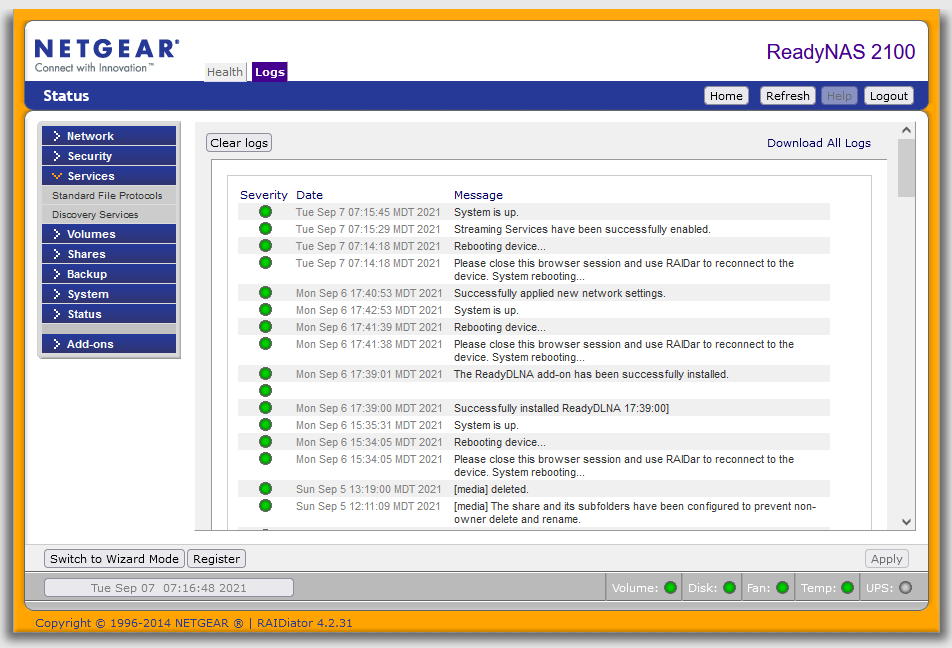The width and height of the screenshot is (952, 648).
Task: Expand the Add-ons sidebar section
Action: (x=109, y=344)
